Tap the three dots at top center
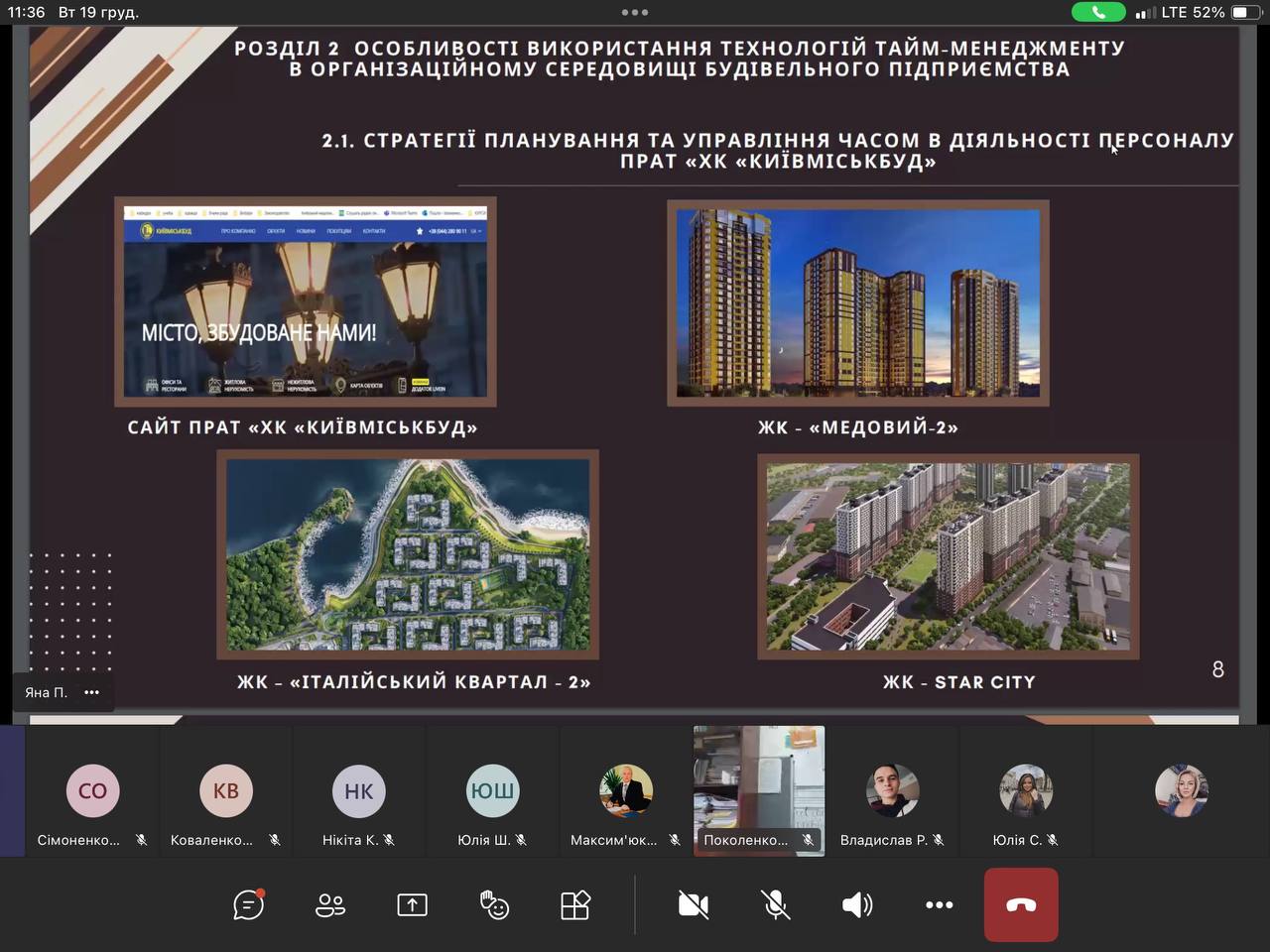Viewport: 1270px width, 952px height. [634, 13]
